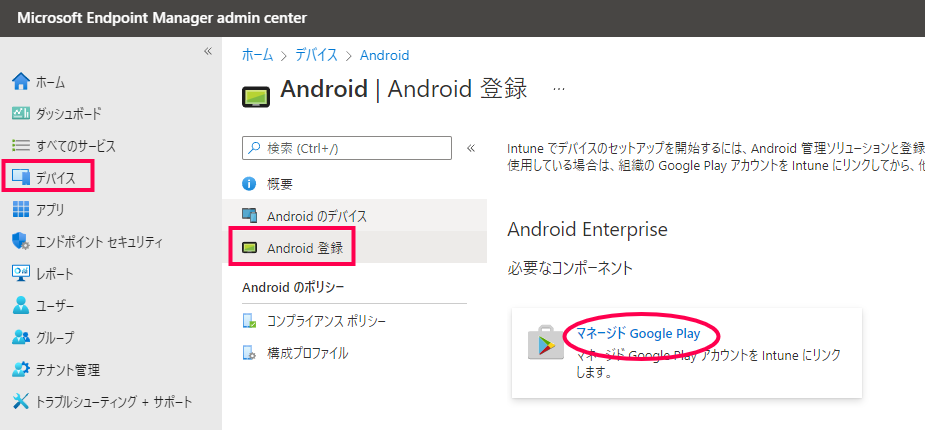Open the マネージド Google Play link
Screen dimensions: 925x430
pyautogui.click(x=638, y=334)
